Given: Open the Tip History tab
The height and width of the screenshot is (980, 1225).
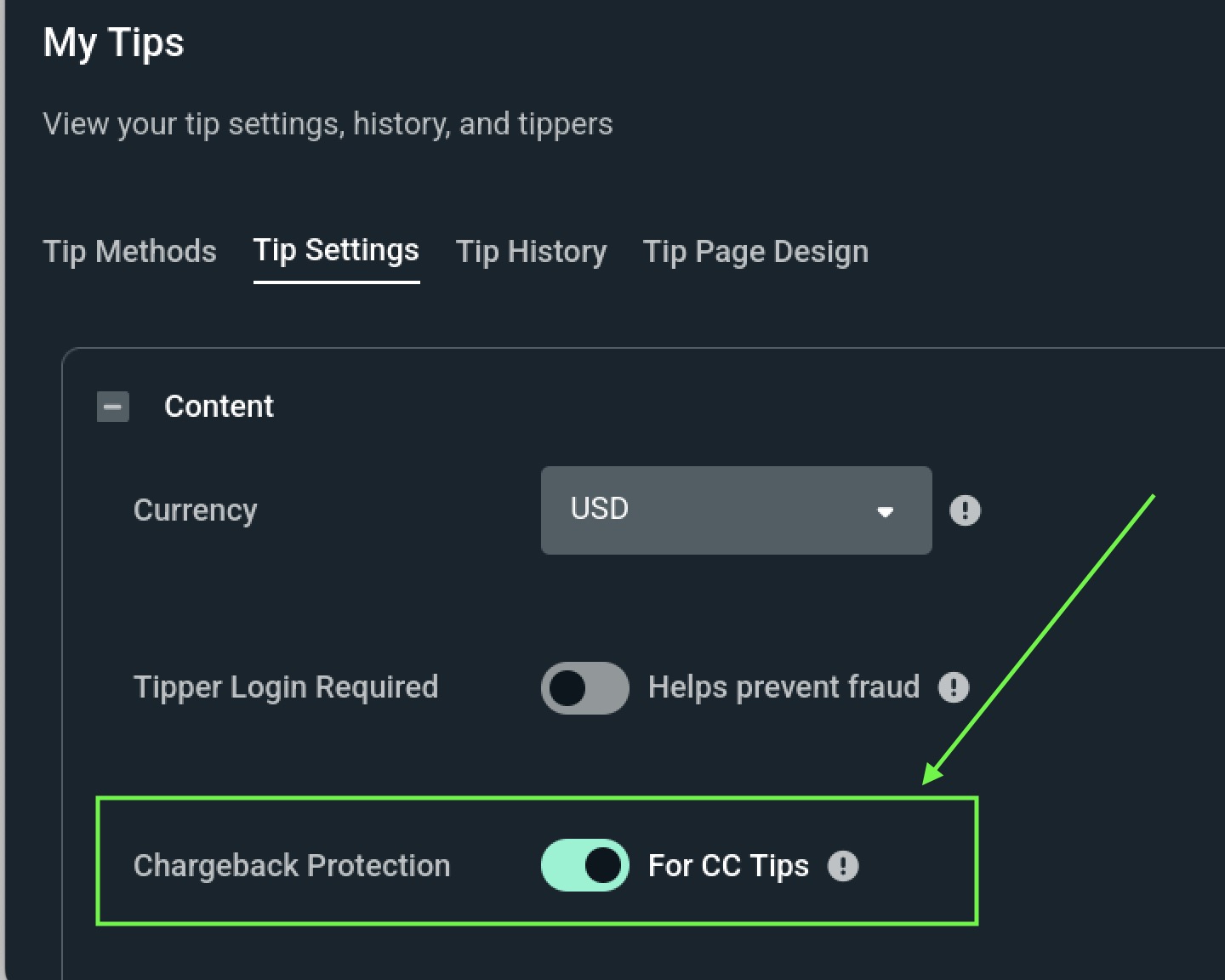Looking at the screenshot, I should [531, 252].
